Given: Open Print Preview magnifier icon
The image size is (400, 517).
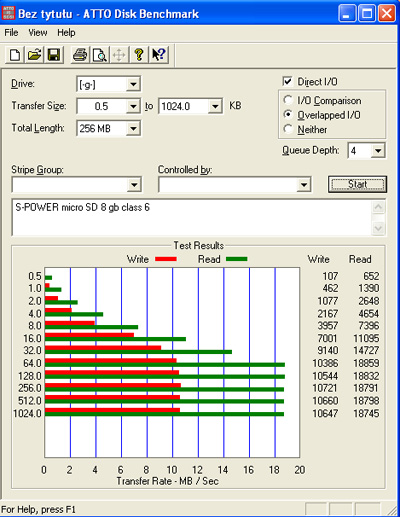Looking at the screenshot, I should (x=99, y=55).
